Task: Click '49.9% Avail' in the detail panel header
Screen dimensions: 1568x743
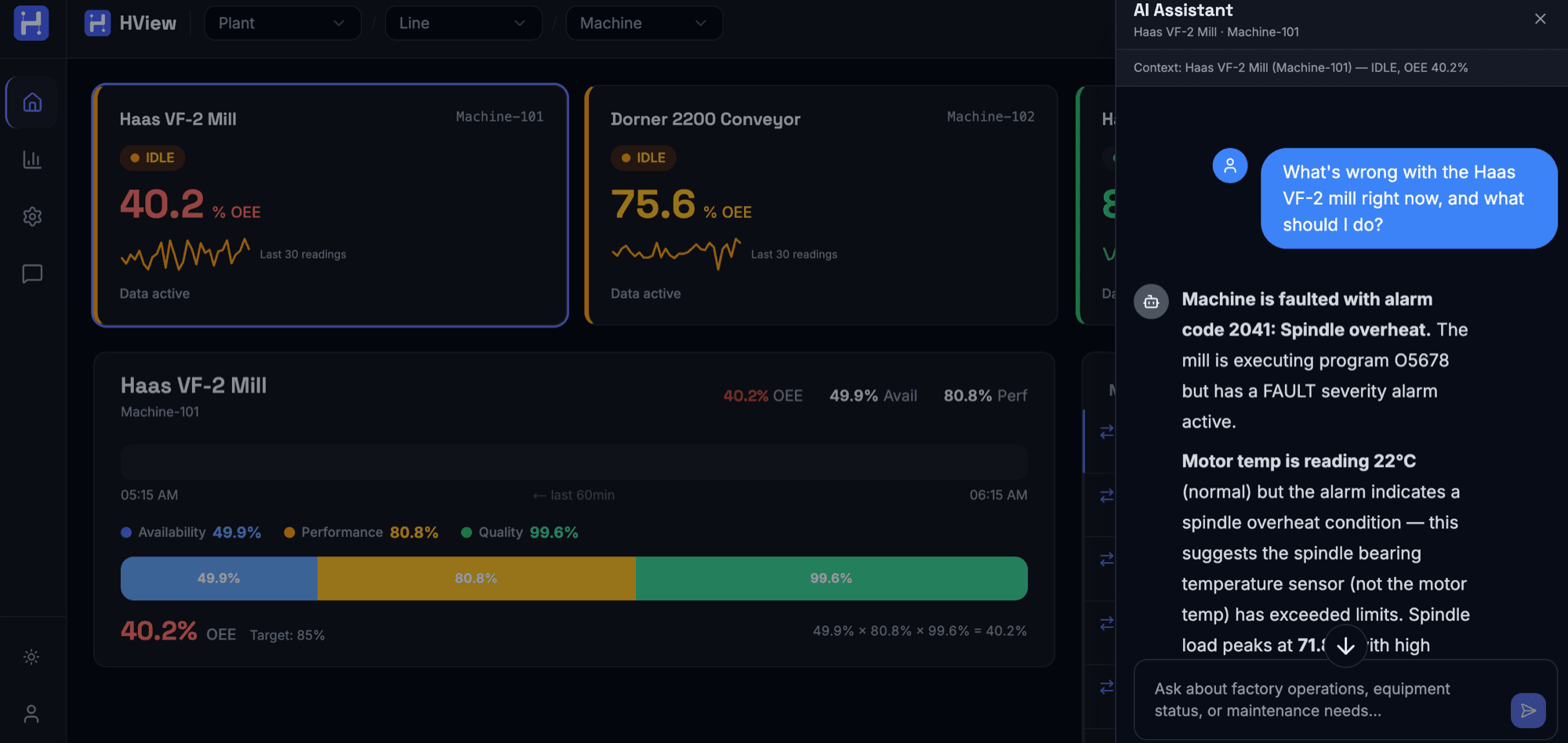Action: pos(873,396)
